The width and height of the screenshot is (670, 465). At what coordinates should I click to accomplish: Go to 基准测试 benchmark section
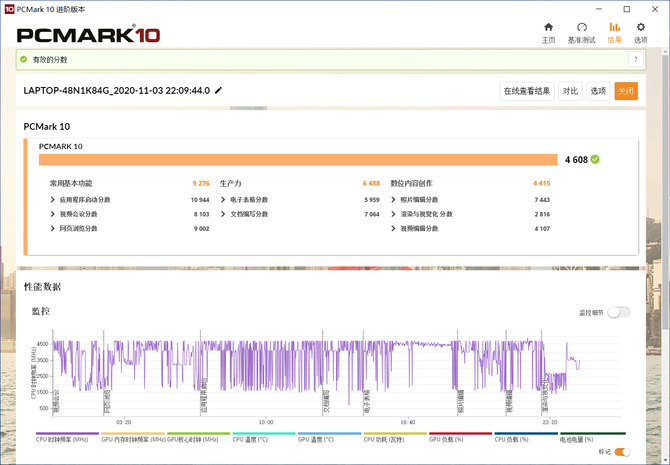(x=581, y=32)
